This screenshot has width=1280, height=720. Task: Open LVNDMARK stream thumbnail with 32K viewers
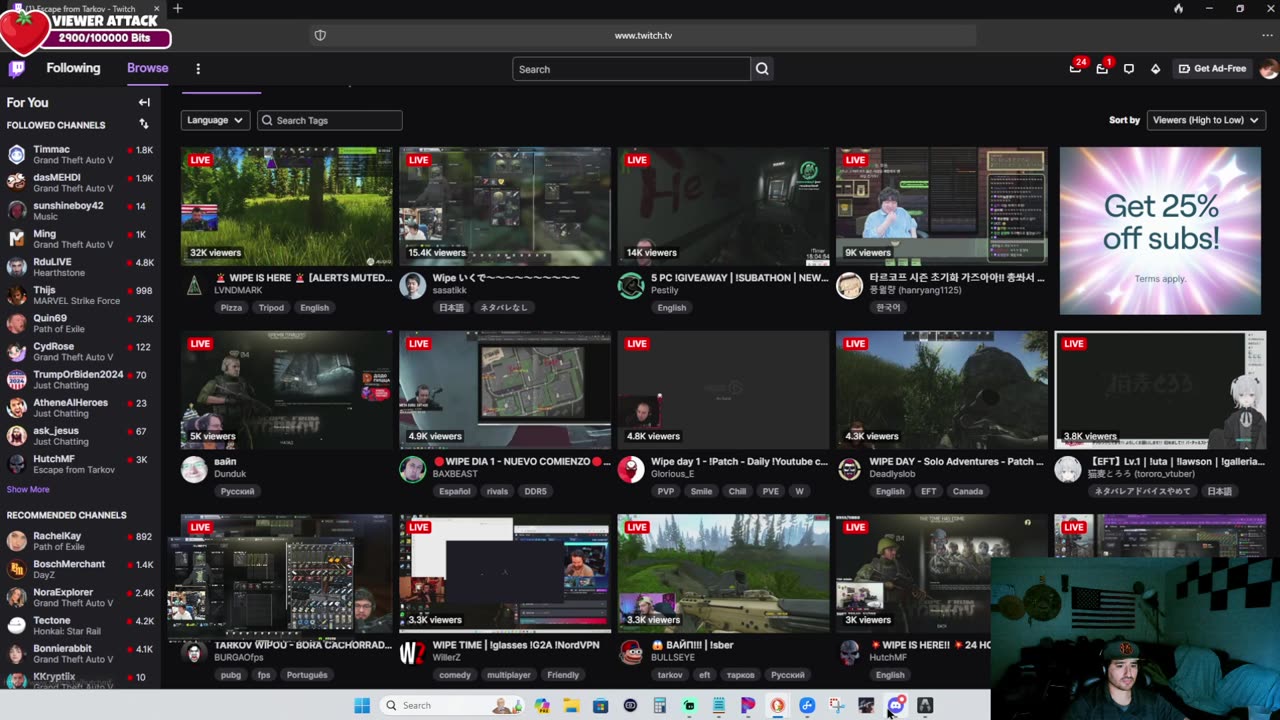287,206
